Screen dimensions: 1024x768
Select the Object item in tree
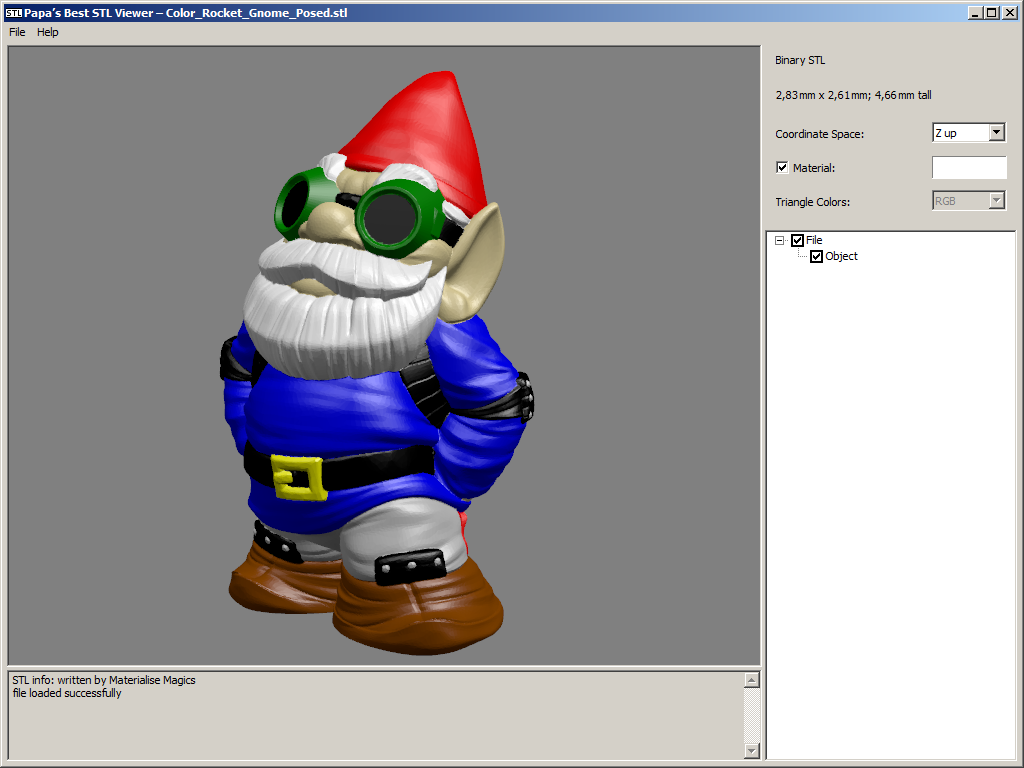[x=841, y=257]
